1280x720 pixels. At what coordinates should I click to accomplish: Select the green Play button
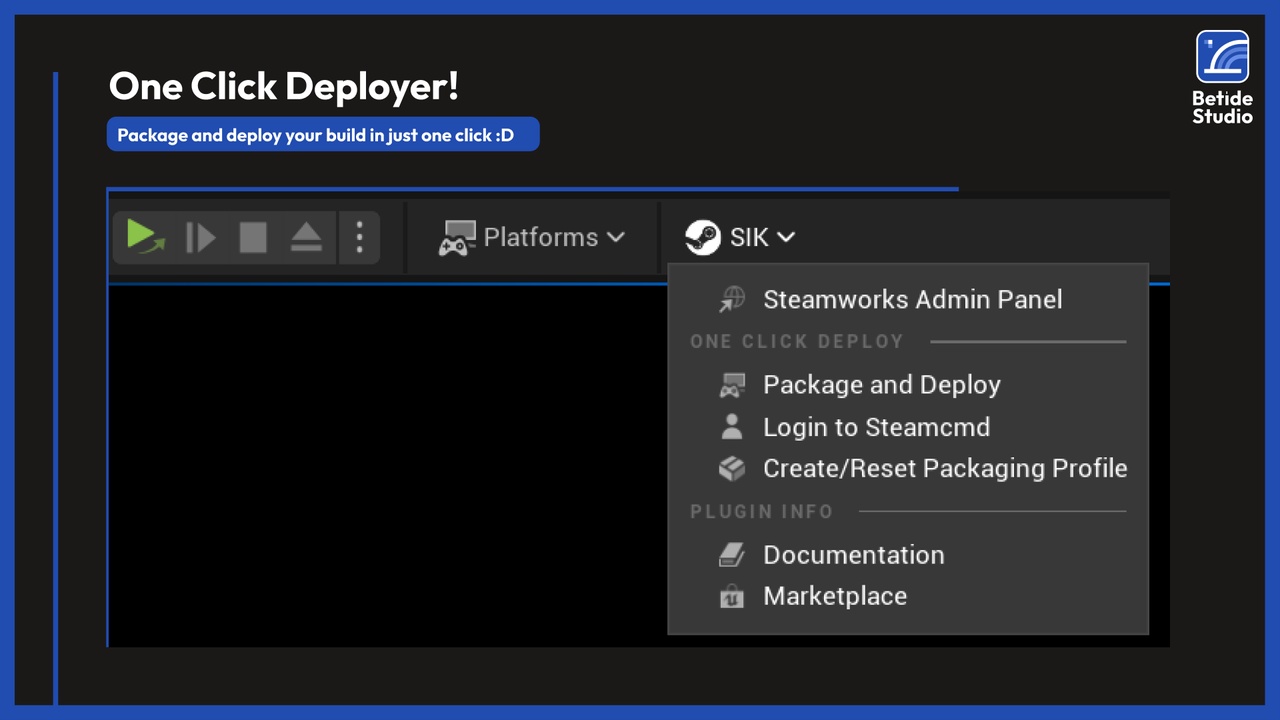coord(145,237)
